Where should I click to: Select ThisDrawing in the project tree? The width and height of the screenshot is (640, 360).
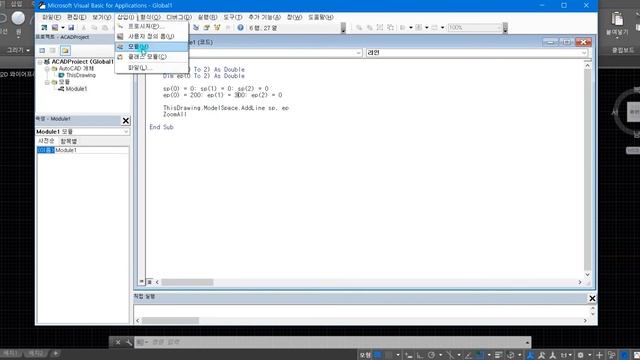80,75
